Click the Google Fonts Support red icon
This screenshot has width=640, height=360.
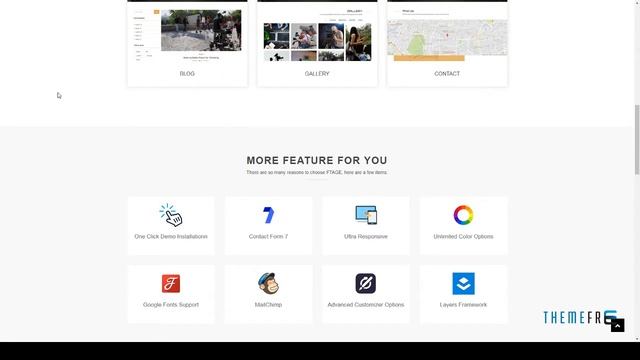171,283
